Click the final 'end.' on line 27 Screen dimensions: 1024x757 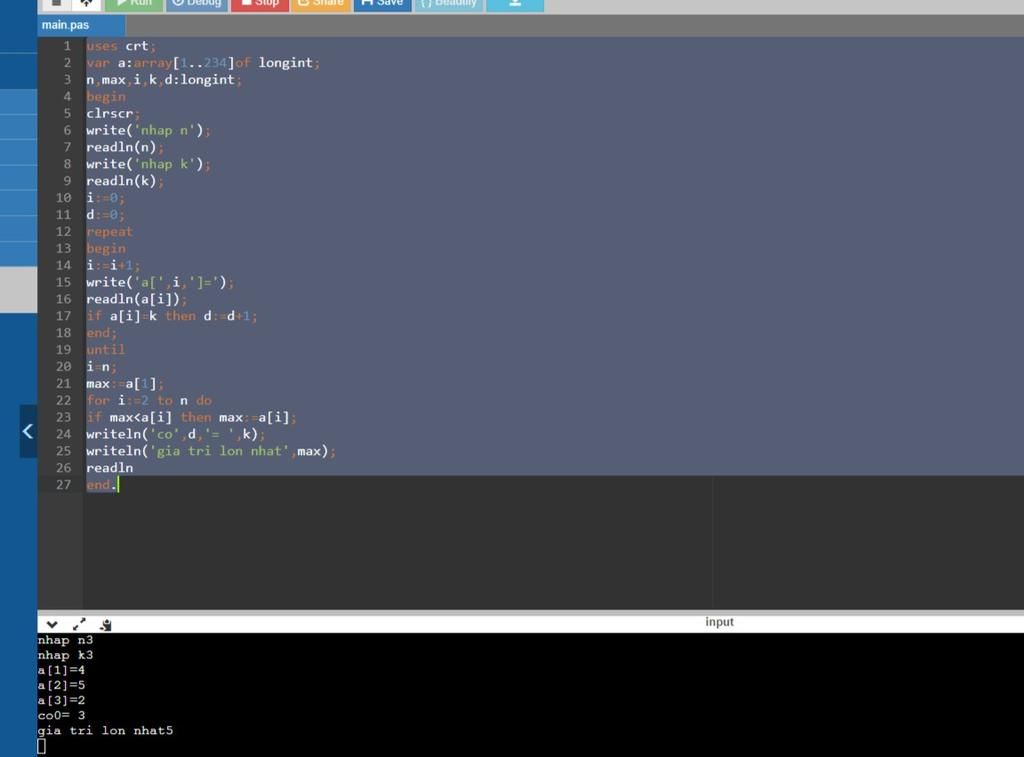[x=101, y=485]
